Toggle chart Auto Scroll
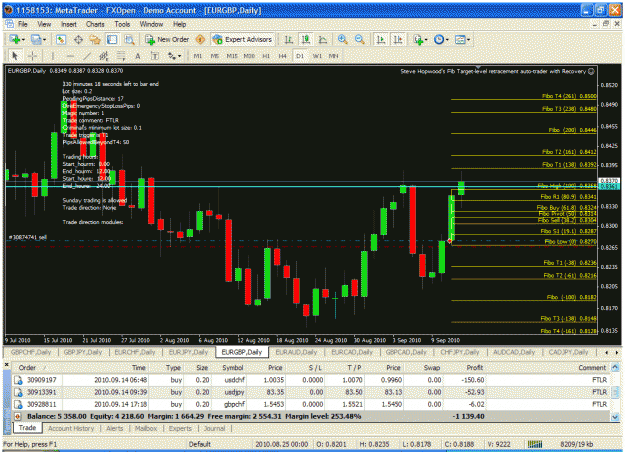This screenshot has width=625, height=452. pyautogui.click(x=381, y=39)
